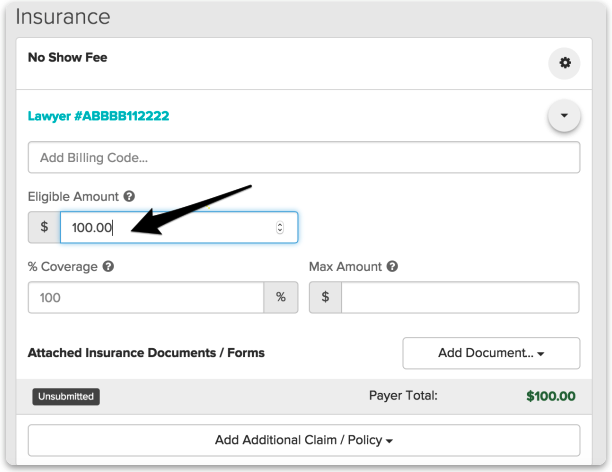Click the dollar sign before Eligible Amount field
This screenshot has height=472, width=612.
tap(44, 227)
